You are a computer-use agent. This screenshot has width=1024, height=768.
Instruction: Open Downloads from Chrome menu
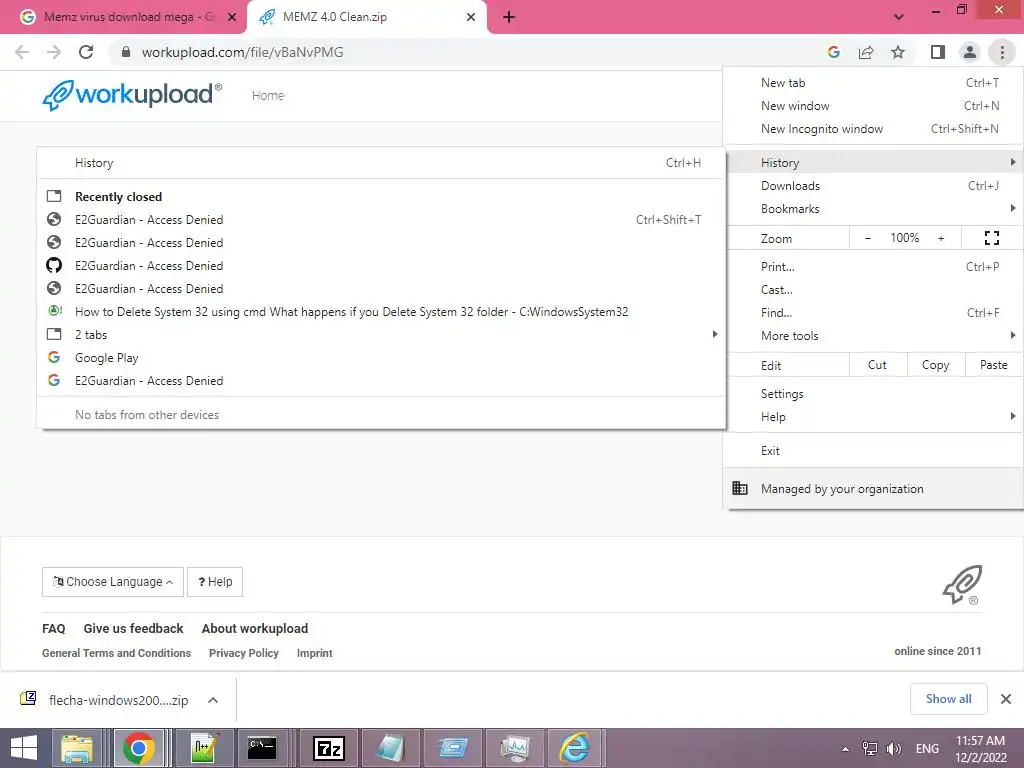(874, 185)
